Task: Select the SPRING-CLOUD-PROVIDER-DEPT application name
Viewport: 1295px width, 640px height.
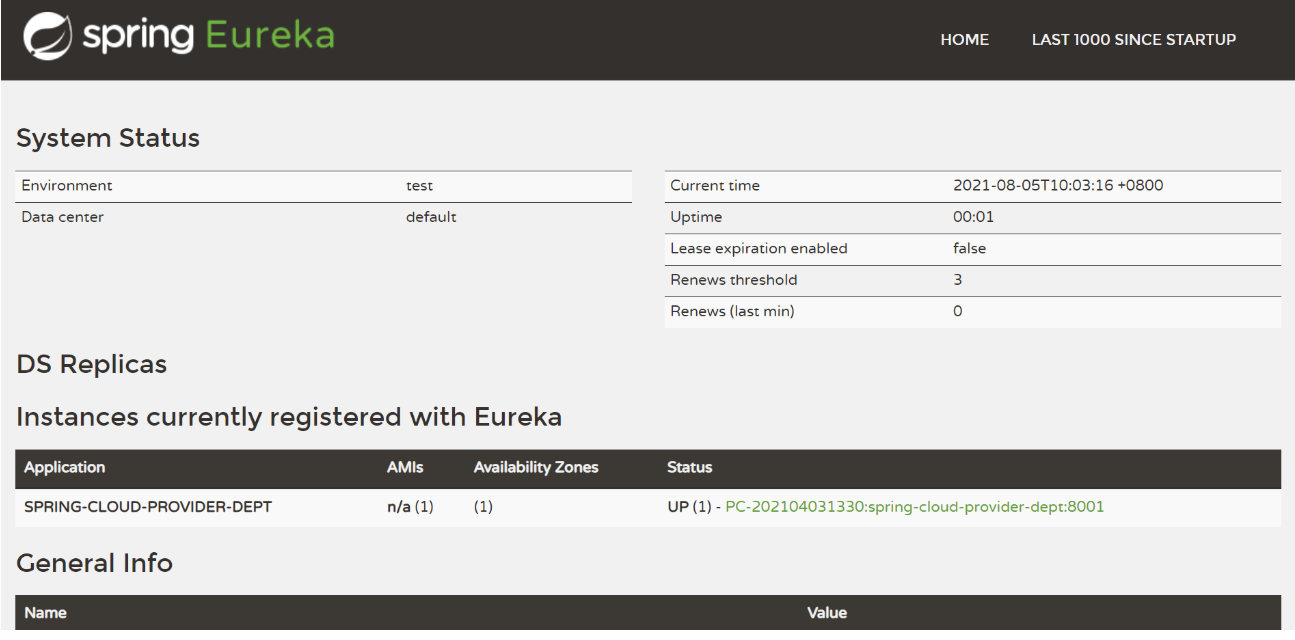Action: click(x=148, y=507)
